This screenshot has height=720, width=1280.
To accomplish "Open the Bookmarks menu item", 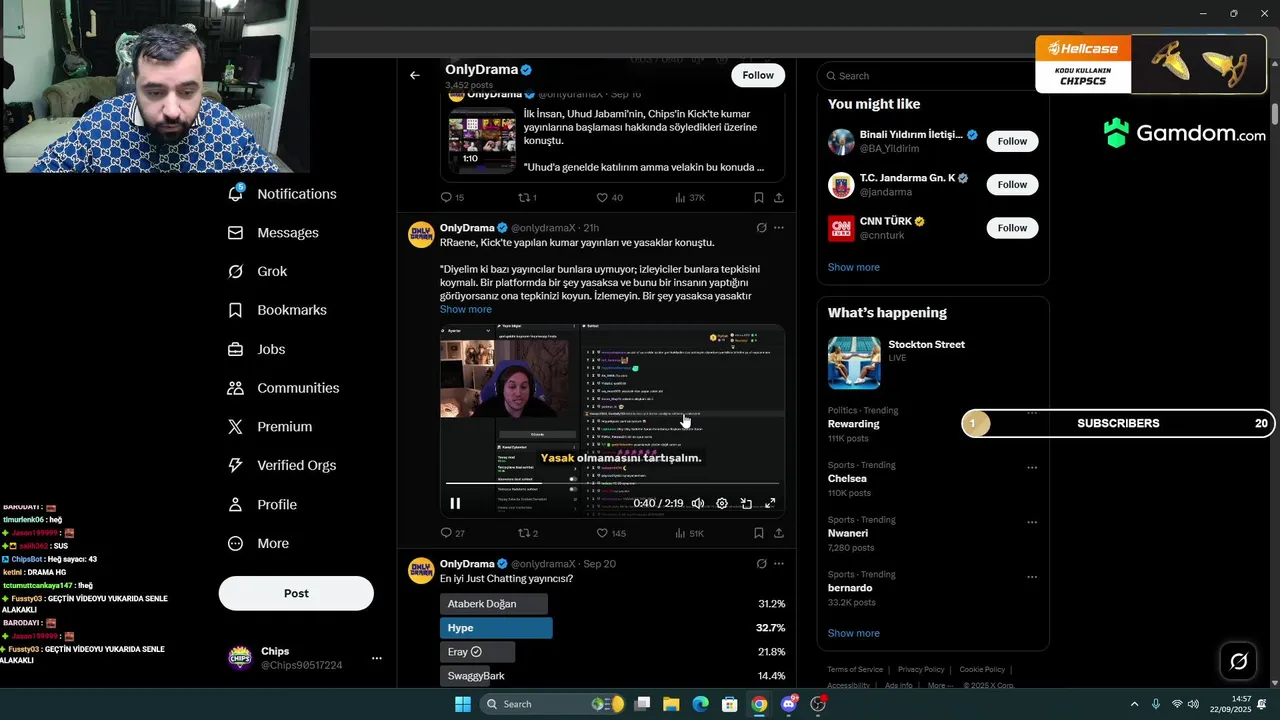I will coord(277,310).
